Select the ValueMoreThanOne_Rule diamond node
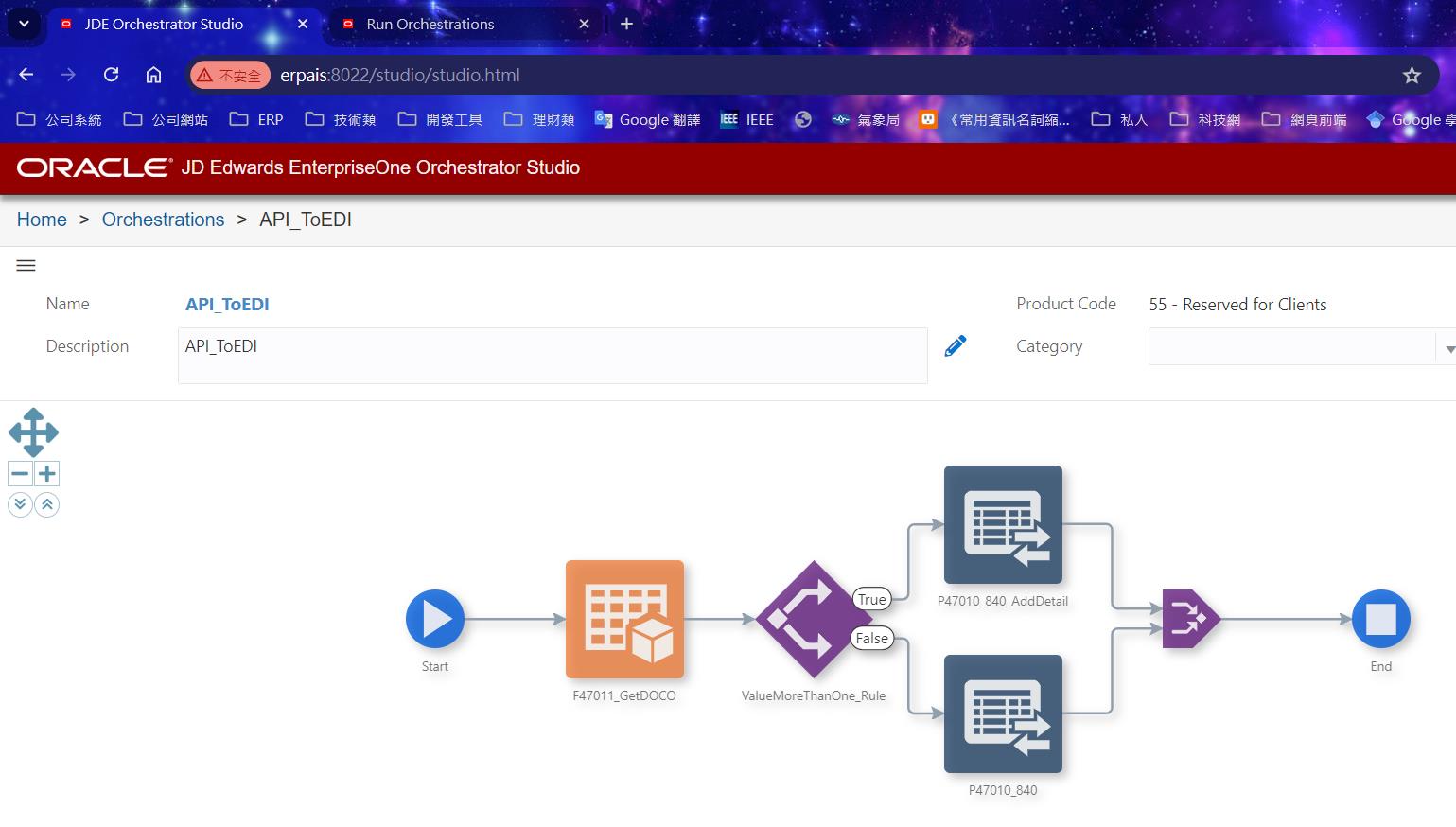This screenshot has width=1456, height=827. 814,619
